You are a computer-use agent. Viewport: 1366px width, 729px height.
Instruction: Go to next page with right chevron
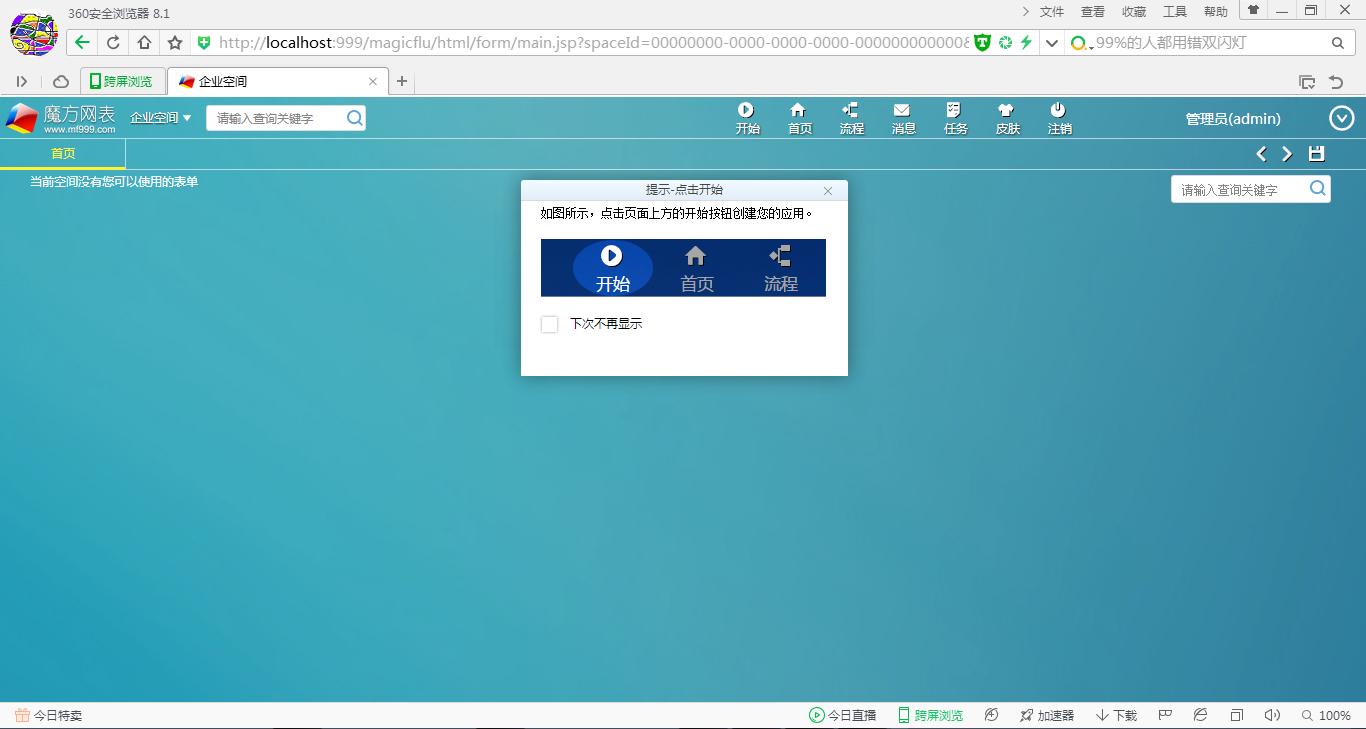1287,154
